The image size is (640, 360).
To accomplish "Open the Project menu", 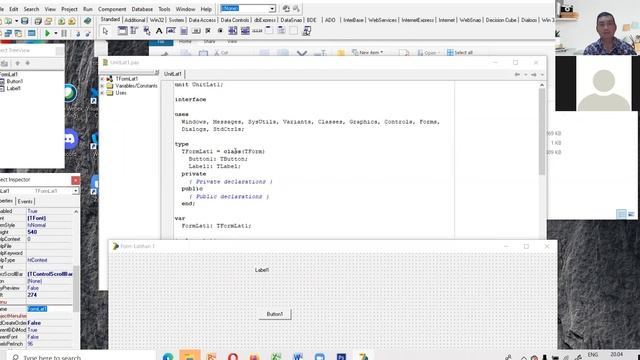I will point(69,9).
